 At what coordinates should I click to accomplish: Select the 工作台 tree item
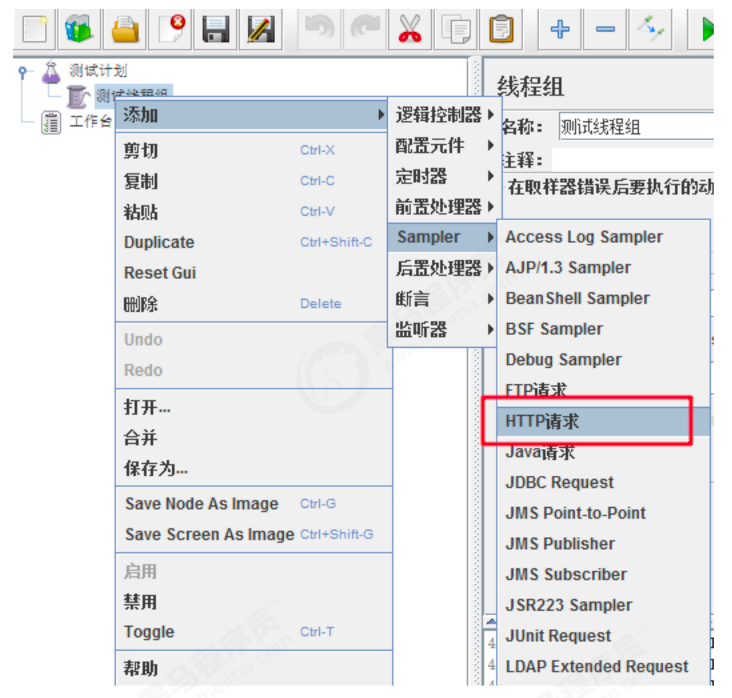(90, 121)
